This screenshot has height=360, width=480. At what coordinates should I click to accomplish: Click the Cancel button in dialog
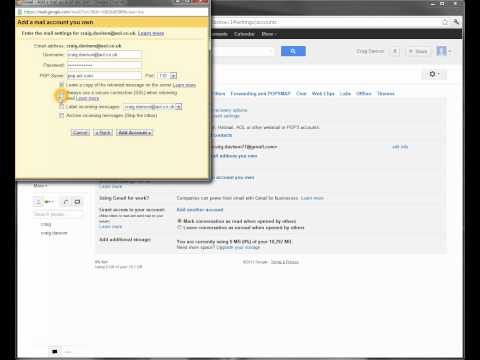[80, 133]
